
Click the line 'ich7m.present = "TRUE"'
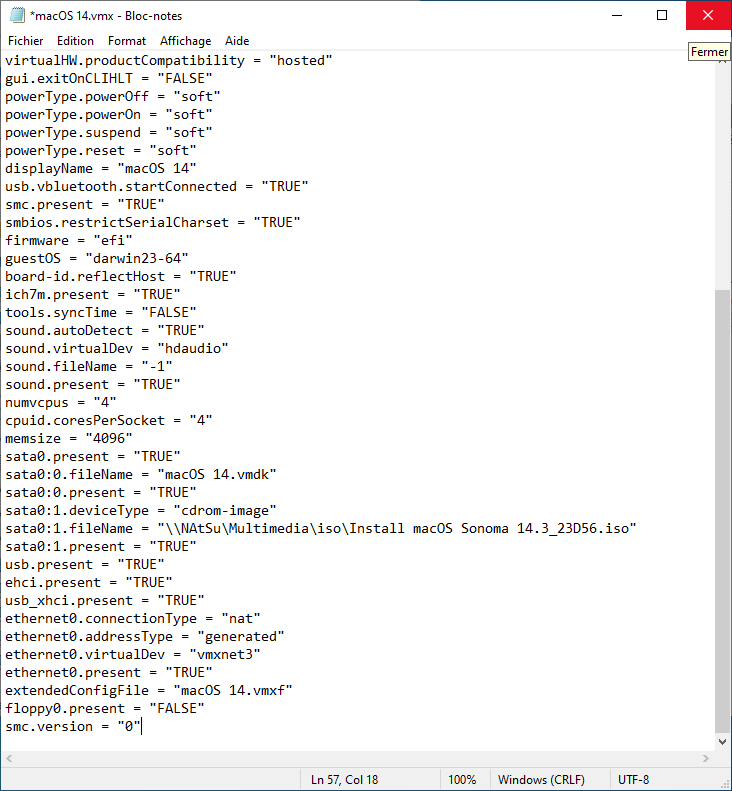coord(93,294)
